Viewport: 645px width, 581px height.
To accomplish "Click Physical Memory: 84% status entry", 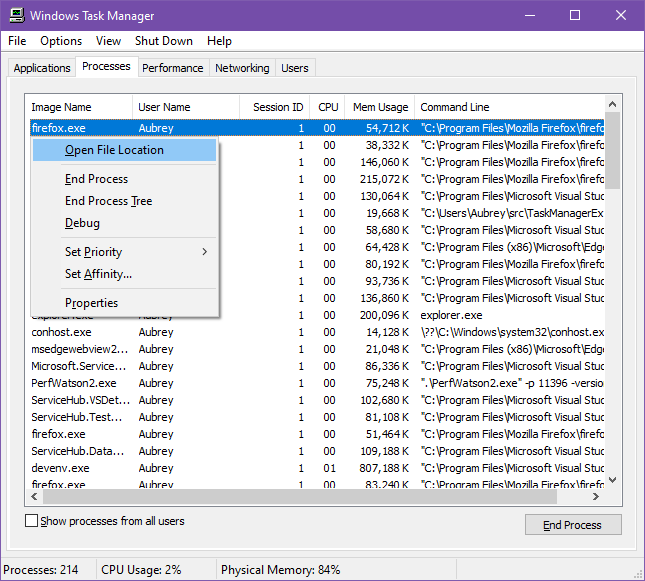I will tap(281, 569).
